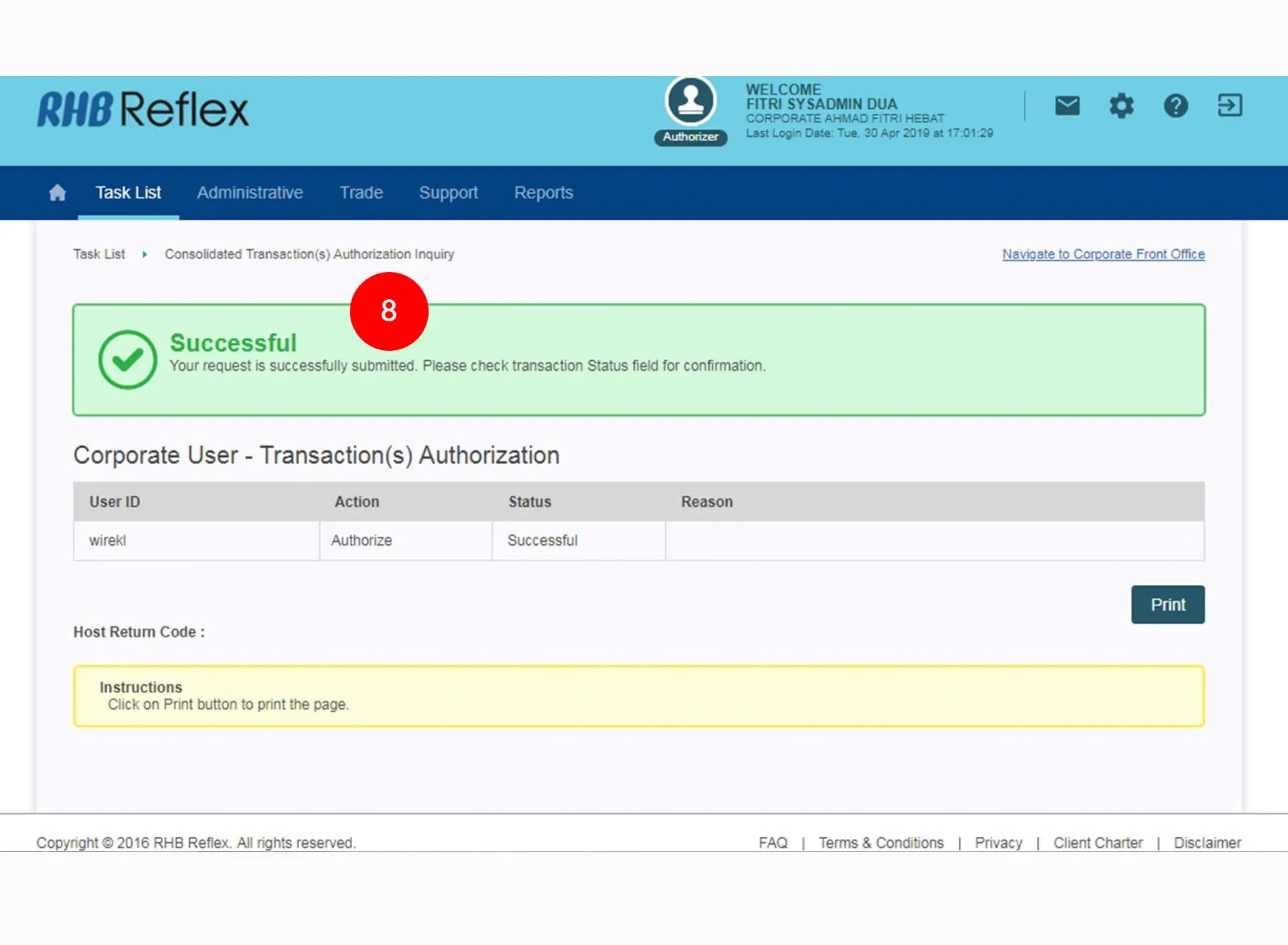The height and width of the screenshot is (945, 1288).
Task: Click the help question mark icon
Action: coord(1176,106)
